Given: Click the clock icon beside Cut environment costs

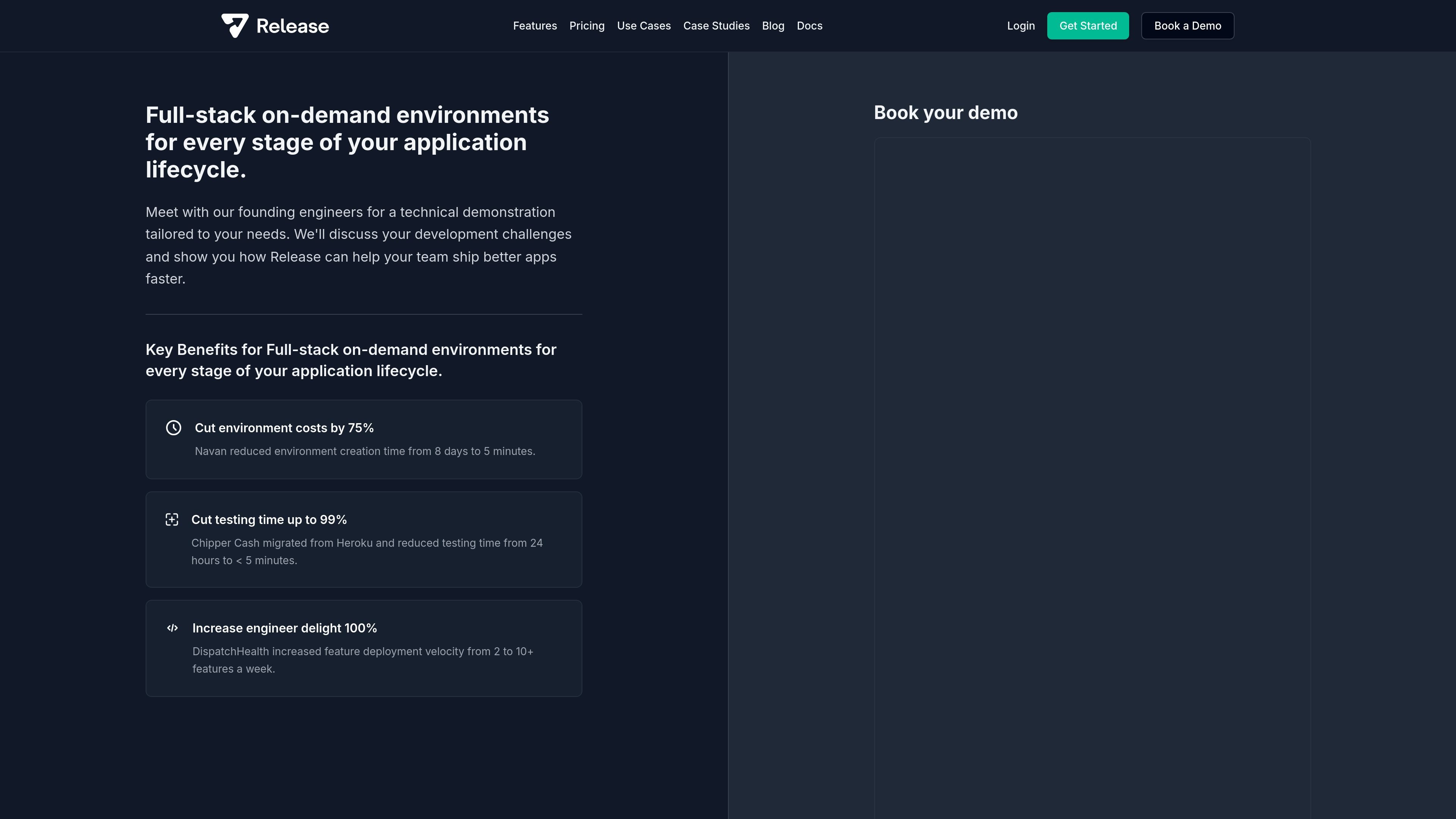Looking at the screenshot, I should [174, 428].
